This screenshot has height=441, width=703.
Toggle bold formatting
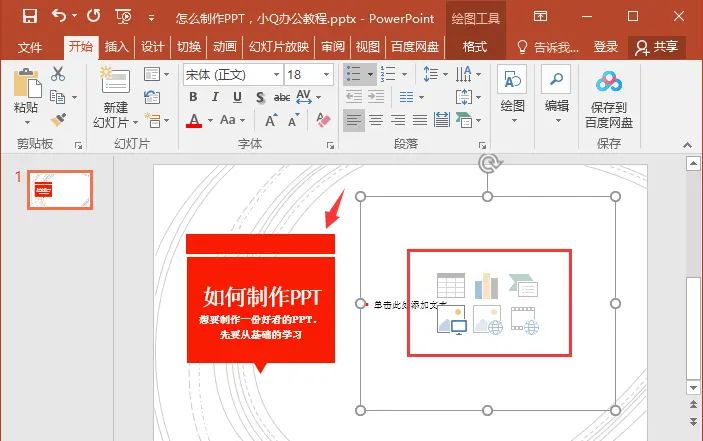point(193,97)
